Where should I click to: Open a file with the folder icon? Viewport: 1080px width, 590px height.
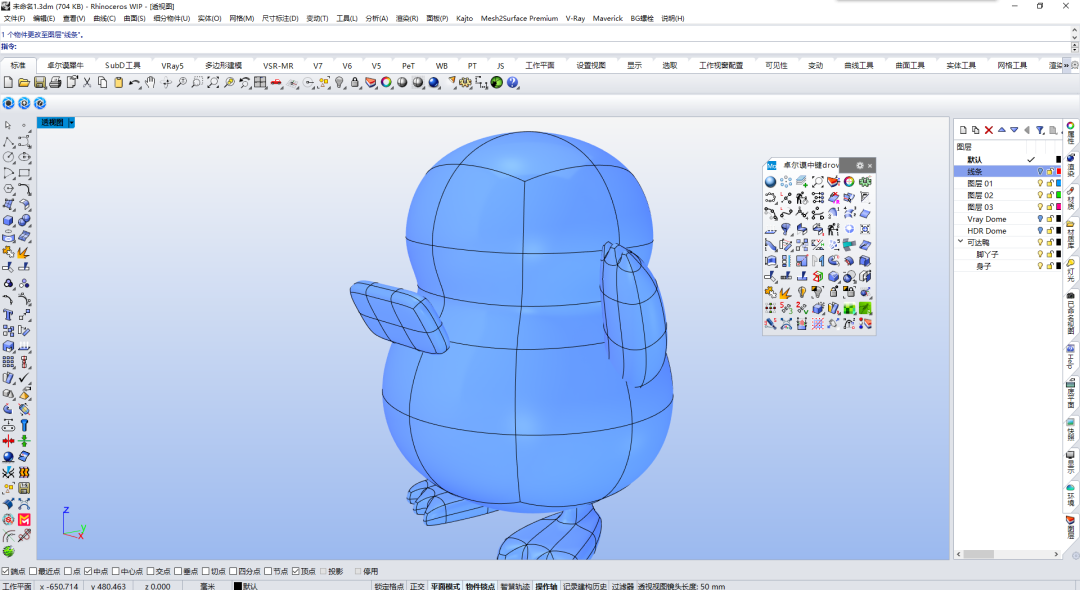tap(23, 83)
